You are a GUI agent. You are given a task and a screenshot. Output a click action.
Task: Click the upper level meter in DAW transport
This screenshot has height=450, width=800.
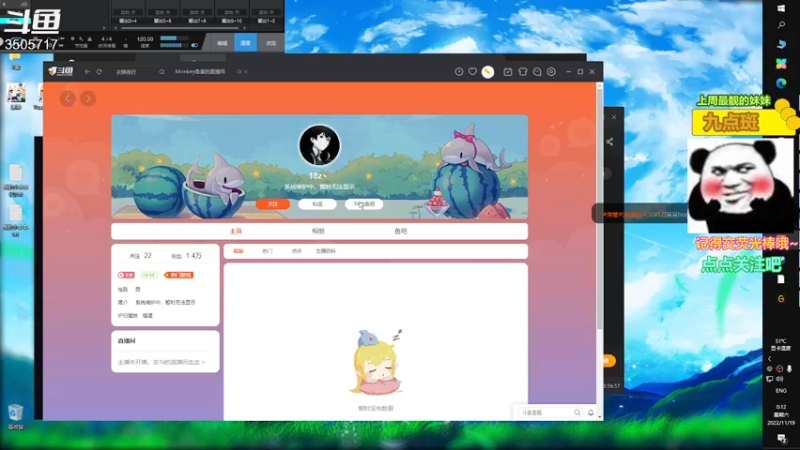[174, 38]
